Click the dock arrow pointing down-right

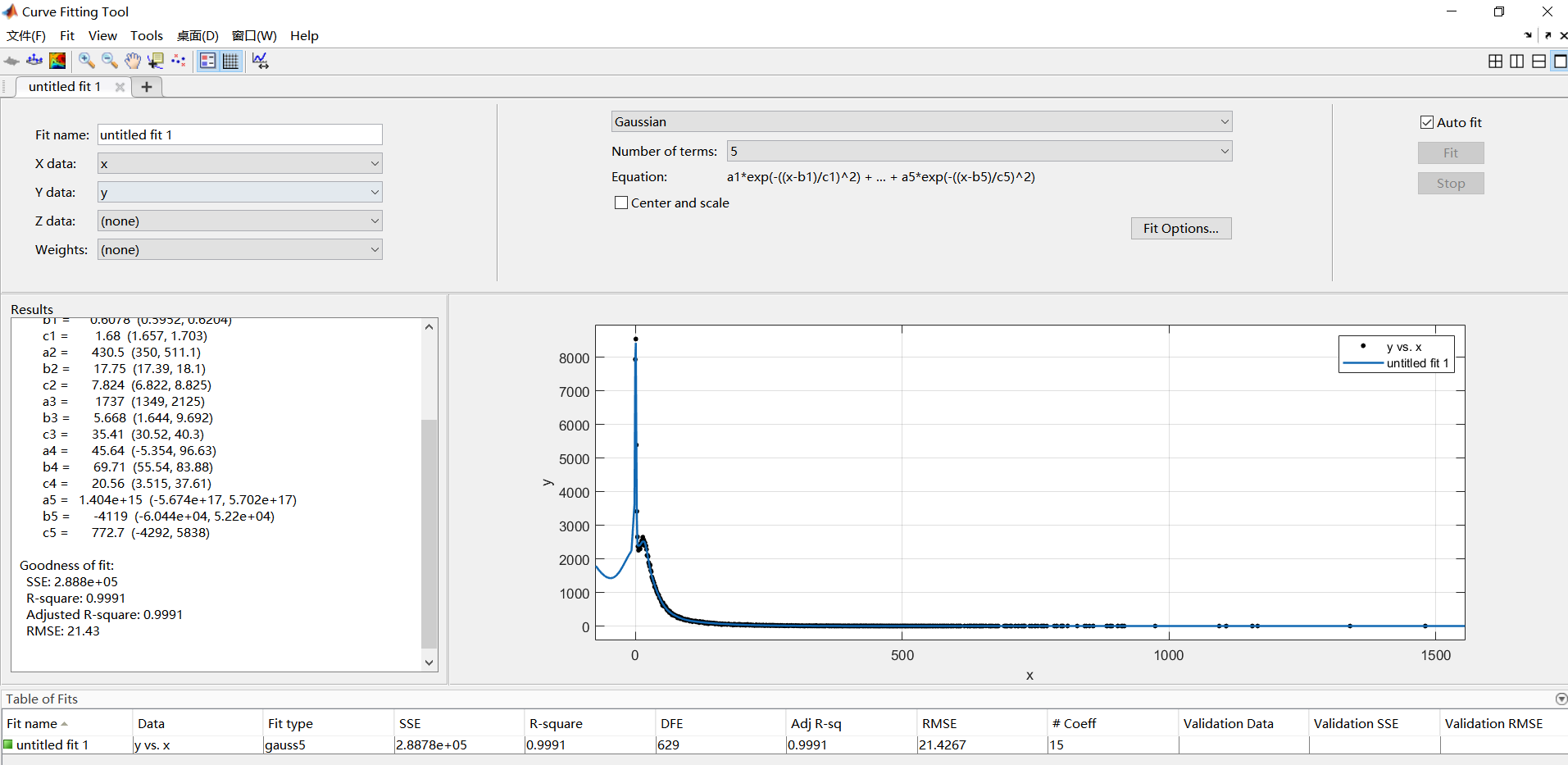[1528, 35]
